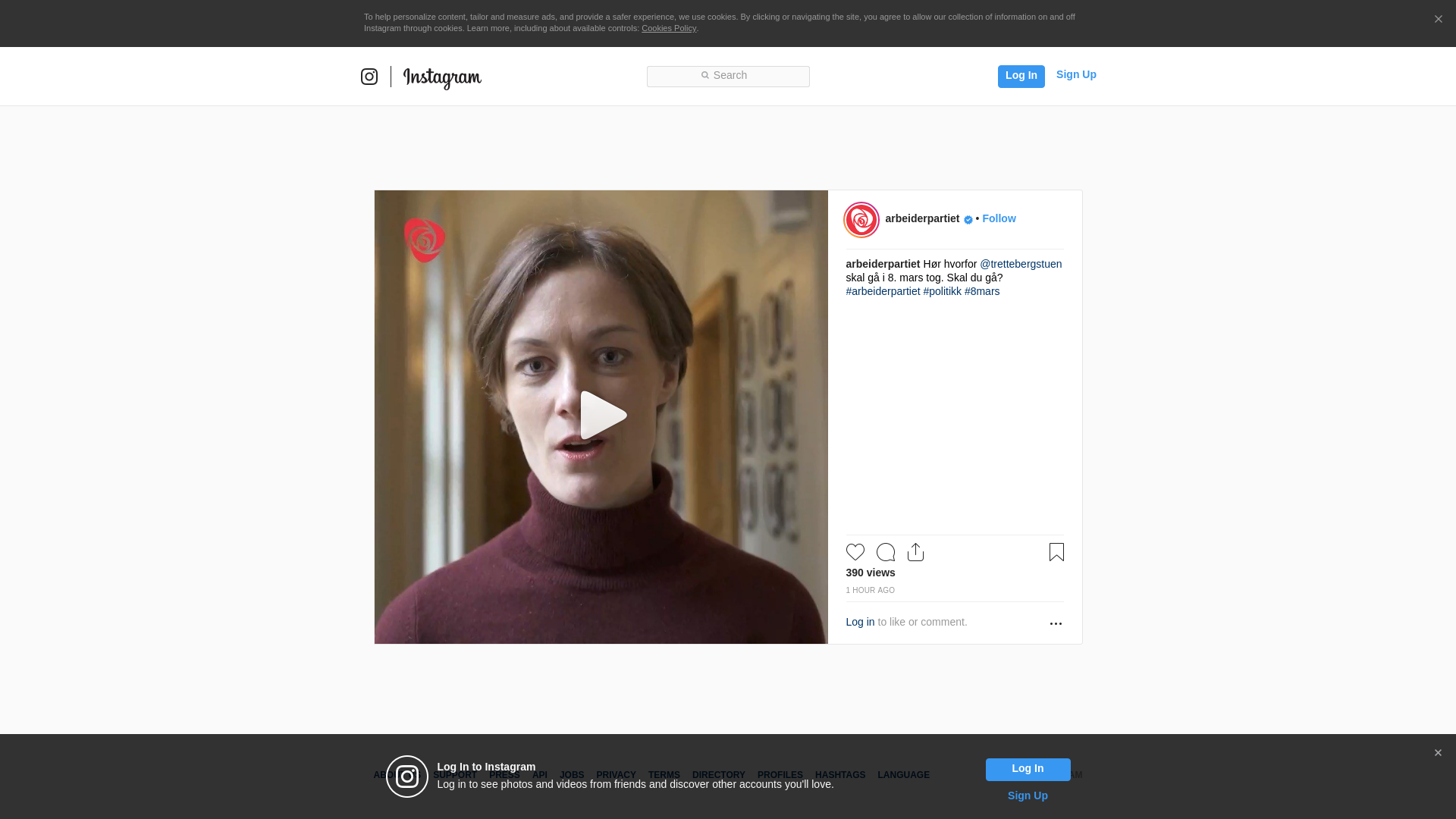Dismiss the cookie notice banner
This screenshot has width=1456, height=819.
(x=1438, y=20)
